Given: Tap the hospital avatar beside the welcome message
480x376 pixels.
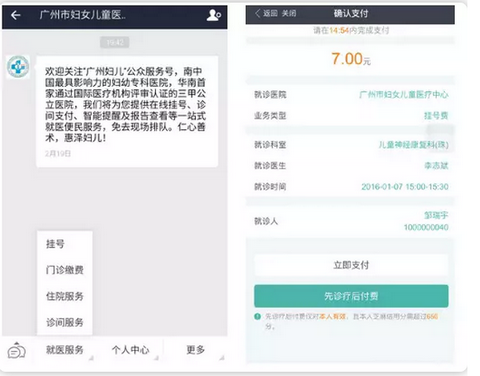Looking at the screenshot, I should click(x=18, y=67).
